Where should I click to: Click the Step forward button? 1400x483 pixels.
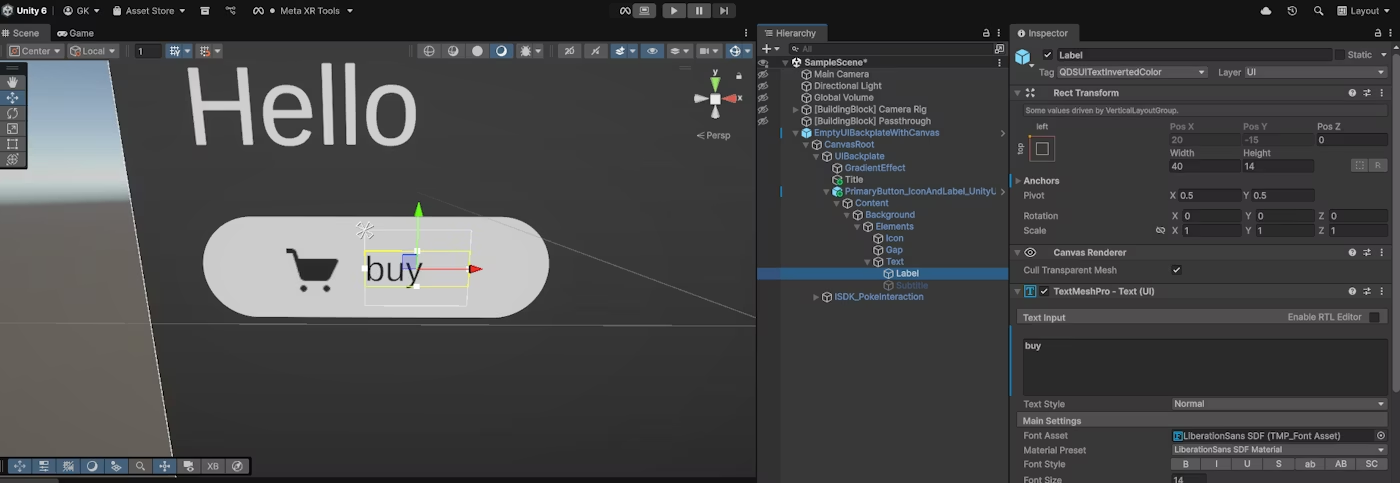(723, 11)
